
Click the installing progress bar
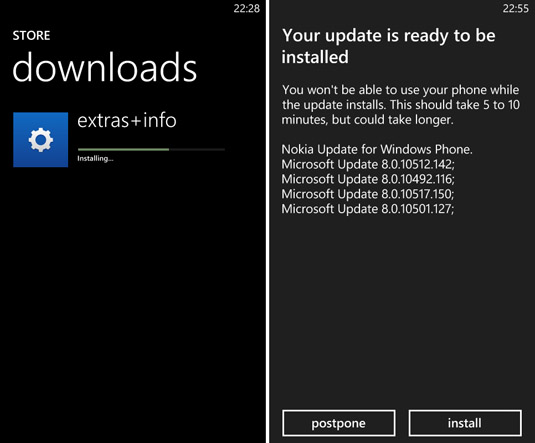pyautogui.click(x=151, y=149)
